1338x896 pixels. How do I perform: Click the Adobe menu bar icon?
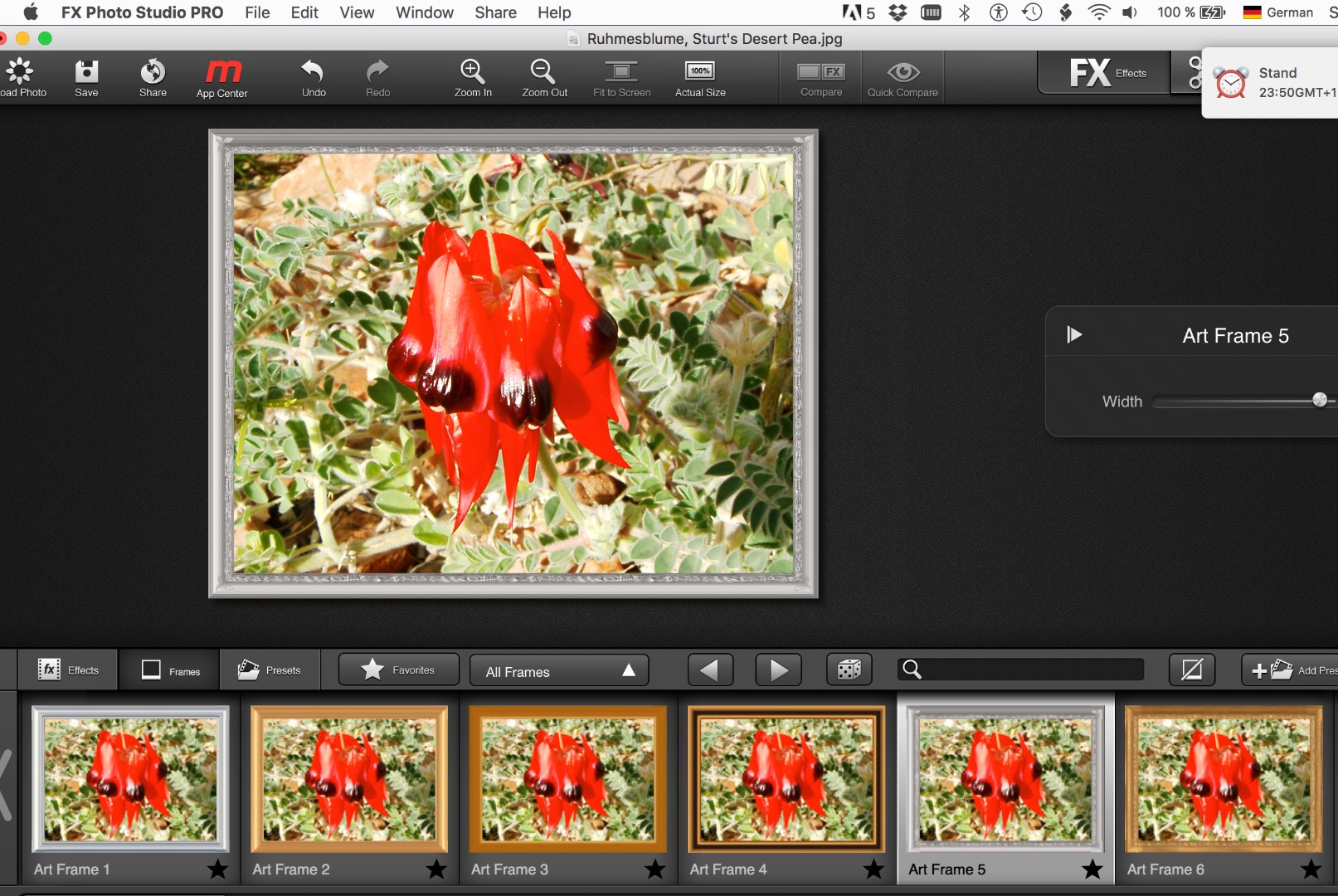coord(859,12)
